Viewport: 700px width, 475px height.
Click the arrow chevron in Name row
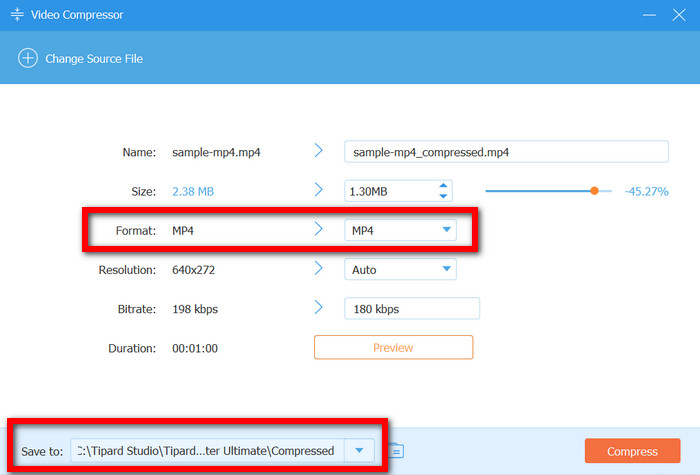tap(318, 150)
